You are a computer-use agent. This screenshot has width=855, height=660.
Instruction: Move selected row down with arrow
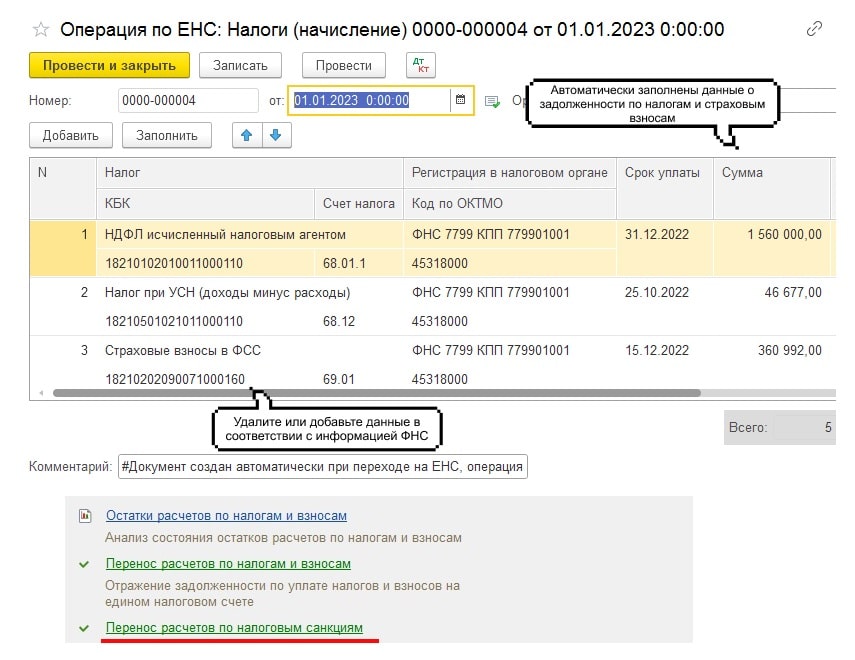[x=276, y=136]
